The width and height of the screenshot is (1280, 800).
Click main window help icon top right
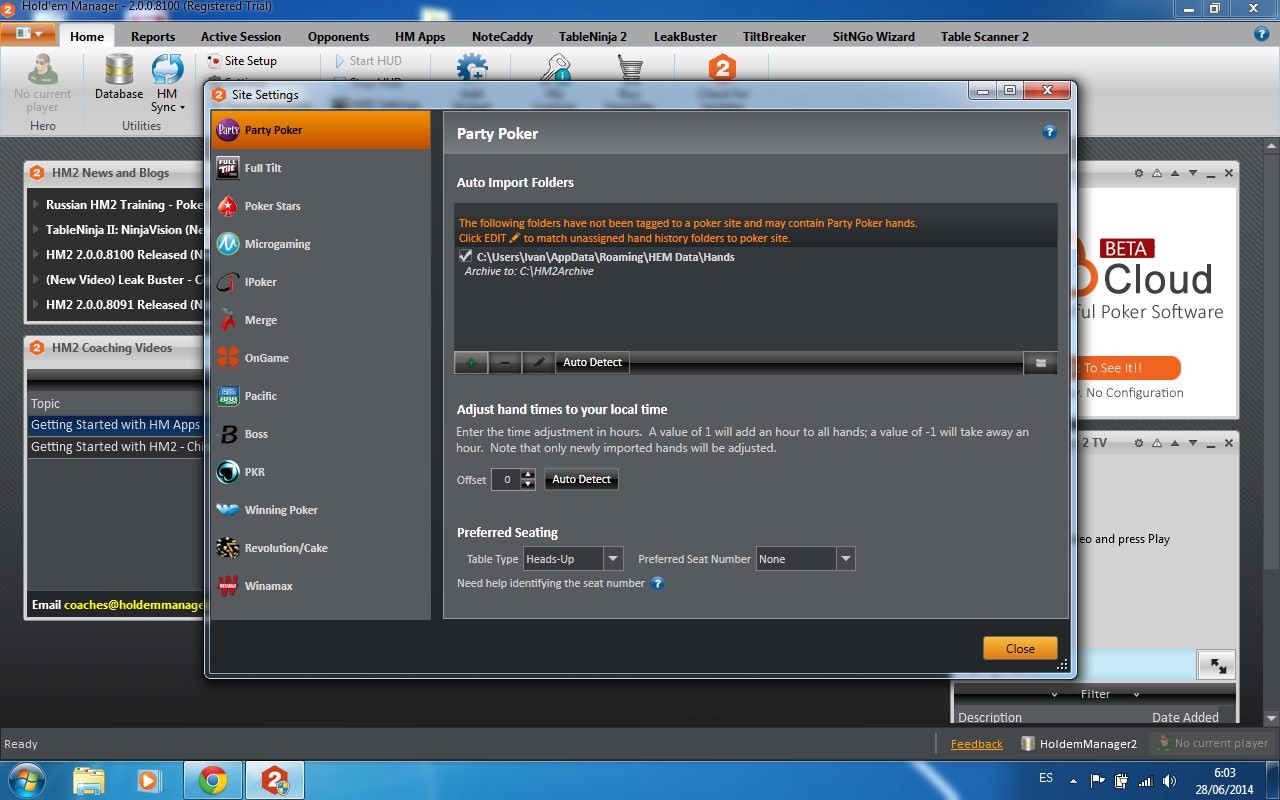pos(1261,33)
